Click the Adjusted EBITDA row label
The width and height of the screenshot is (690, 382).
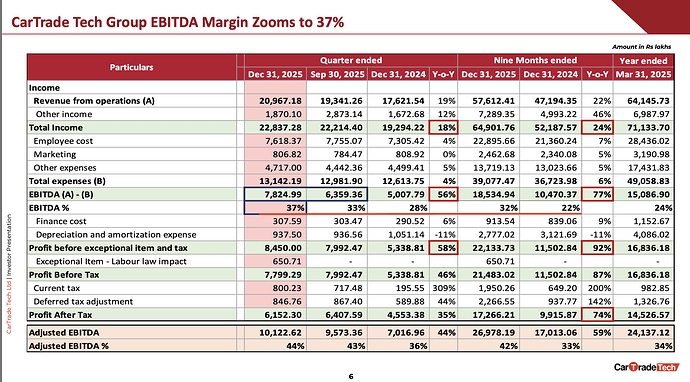(x=64, y=333)
